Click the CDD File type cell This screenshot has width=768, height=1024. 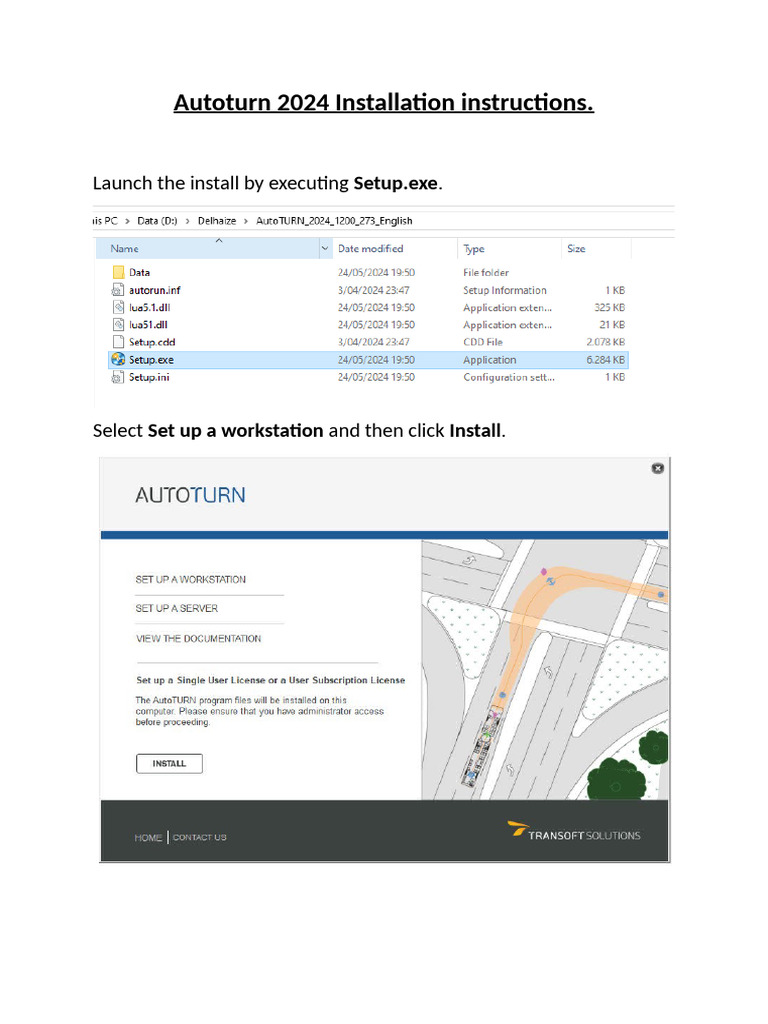(x=483, y=342)
